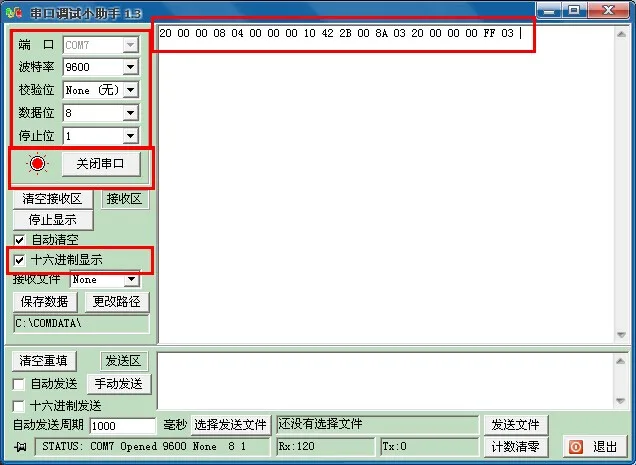Click the red port status indicator light
636x465 pixels.
click(x=38, y=164)
